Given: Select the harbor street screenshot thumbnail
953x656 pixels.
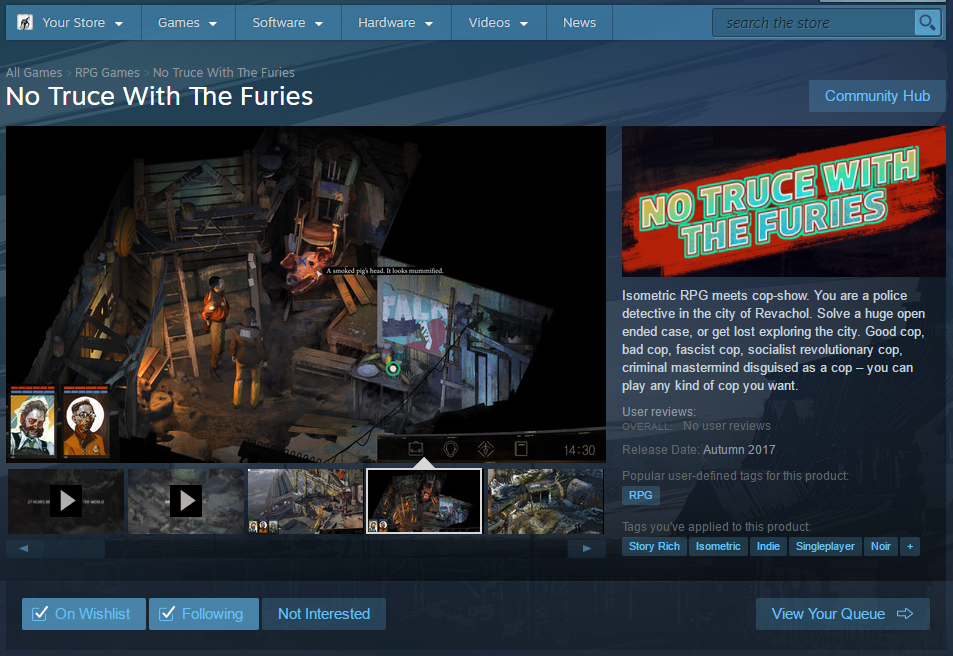Looking at the screenshot, I should [305, 501].
